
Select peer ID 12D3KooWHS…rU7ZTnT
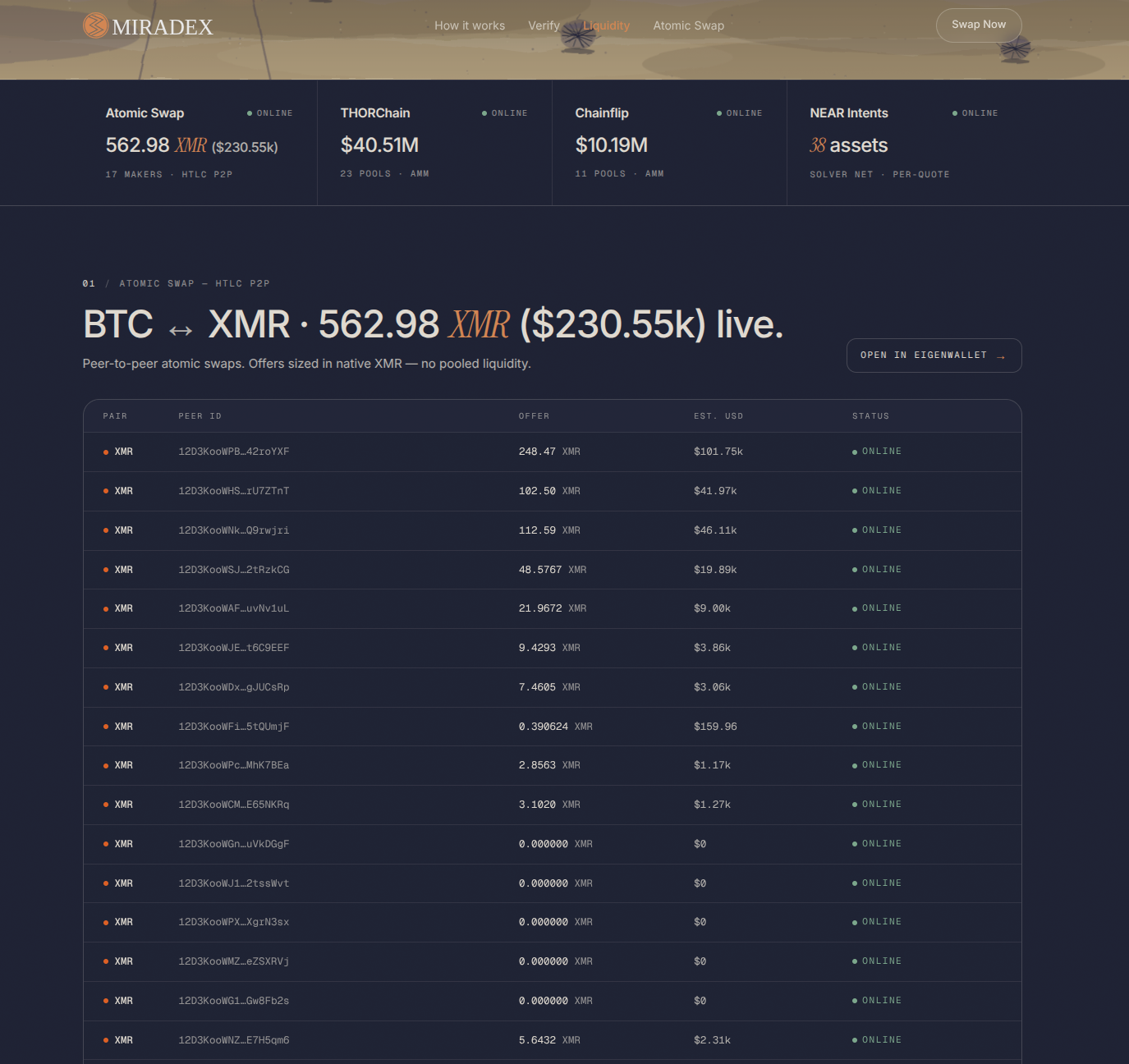pyautogui.click(x=234, y=491)
